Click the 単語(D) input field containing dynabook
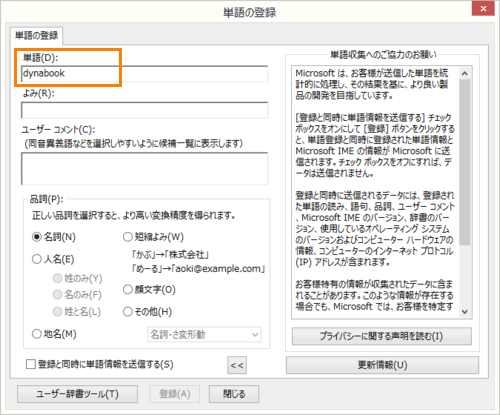Screen dimensions: 500x415 144,74
